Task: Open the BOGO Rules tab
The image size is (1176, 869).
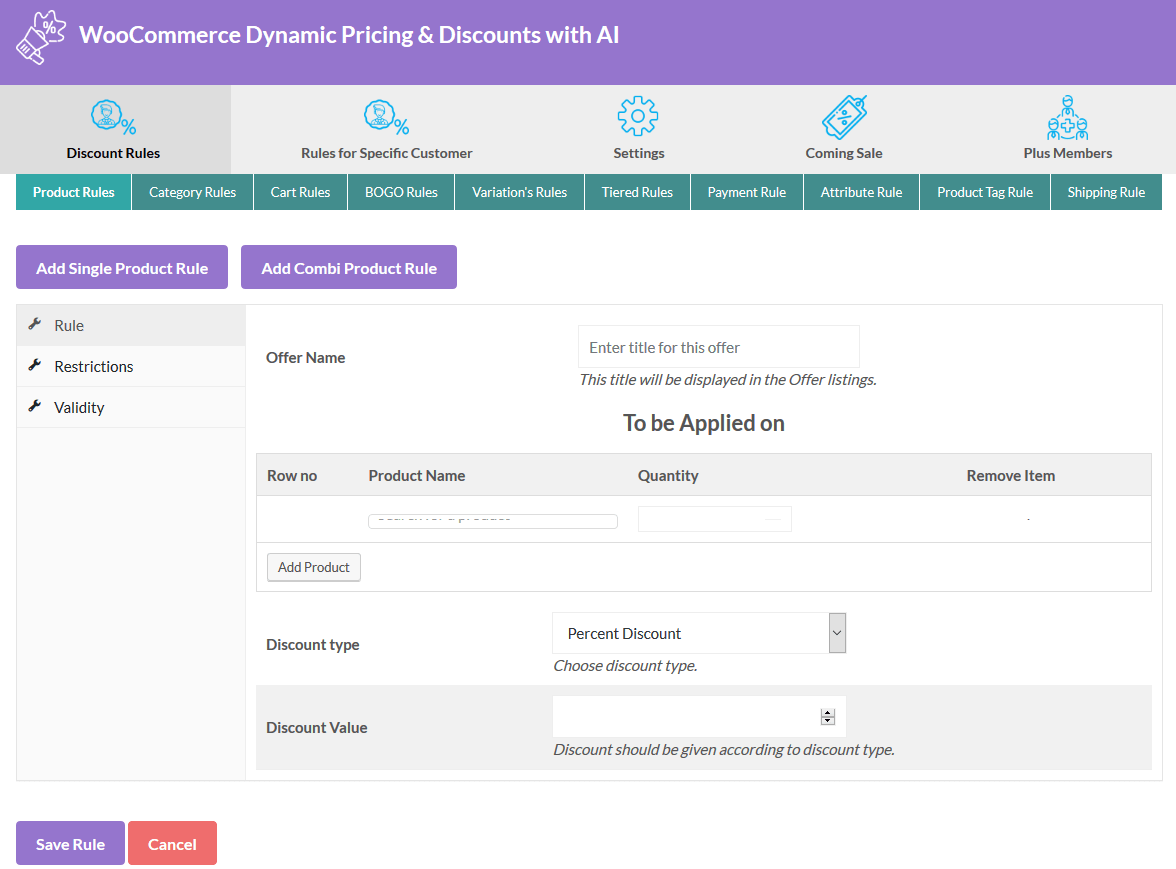Action: point(400,191)
